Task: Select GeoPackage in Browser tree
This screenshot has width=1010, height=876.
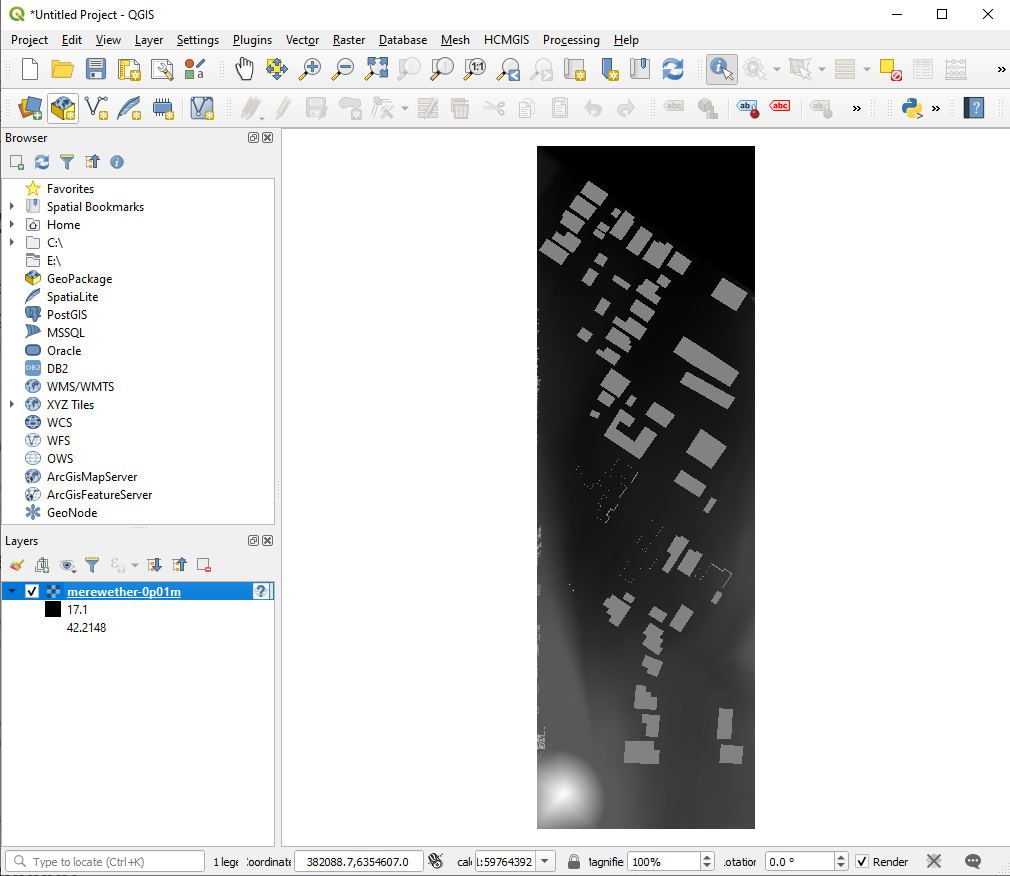Action: click(79, 278)
